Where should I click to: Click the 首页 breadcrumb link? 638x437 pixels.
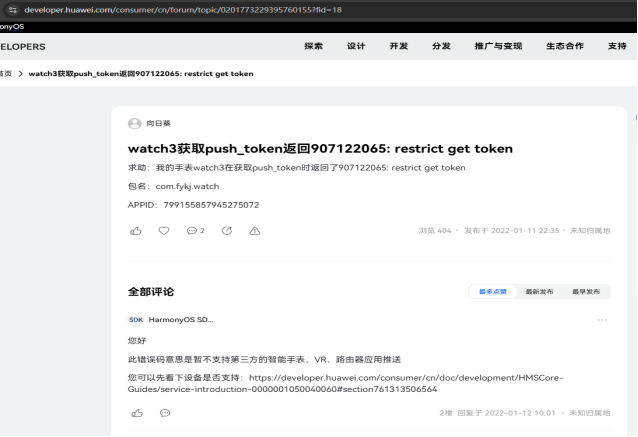click(6, 74)
